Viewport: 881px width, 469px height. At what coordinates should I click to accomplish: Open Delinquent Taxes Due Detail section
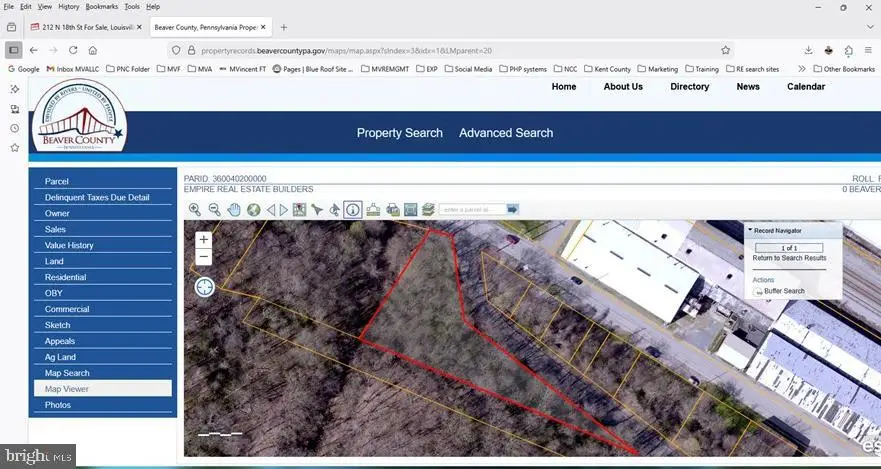coord(97,198)
